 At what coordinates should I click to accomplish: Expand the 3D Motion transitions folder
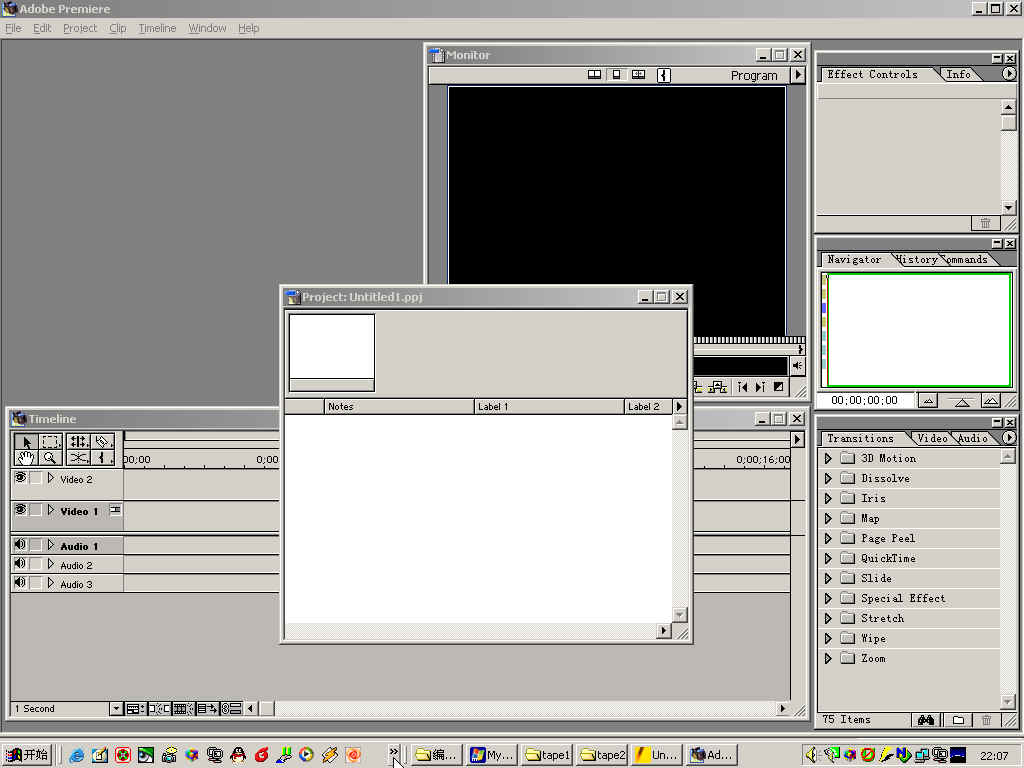point(828,458)
